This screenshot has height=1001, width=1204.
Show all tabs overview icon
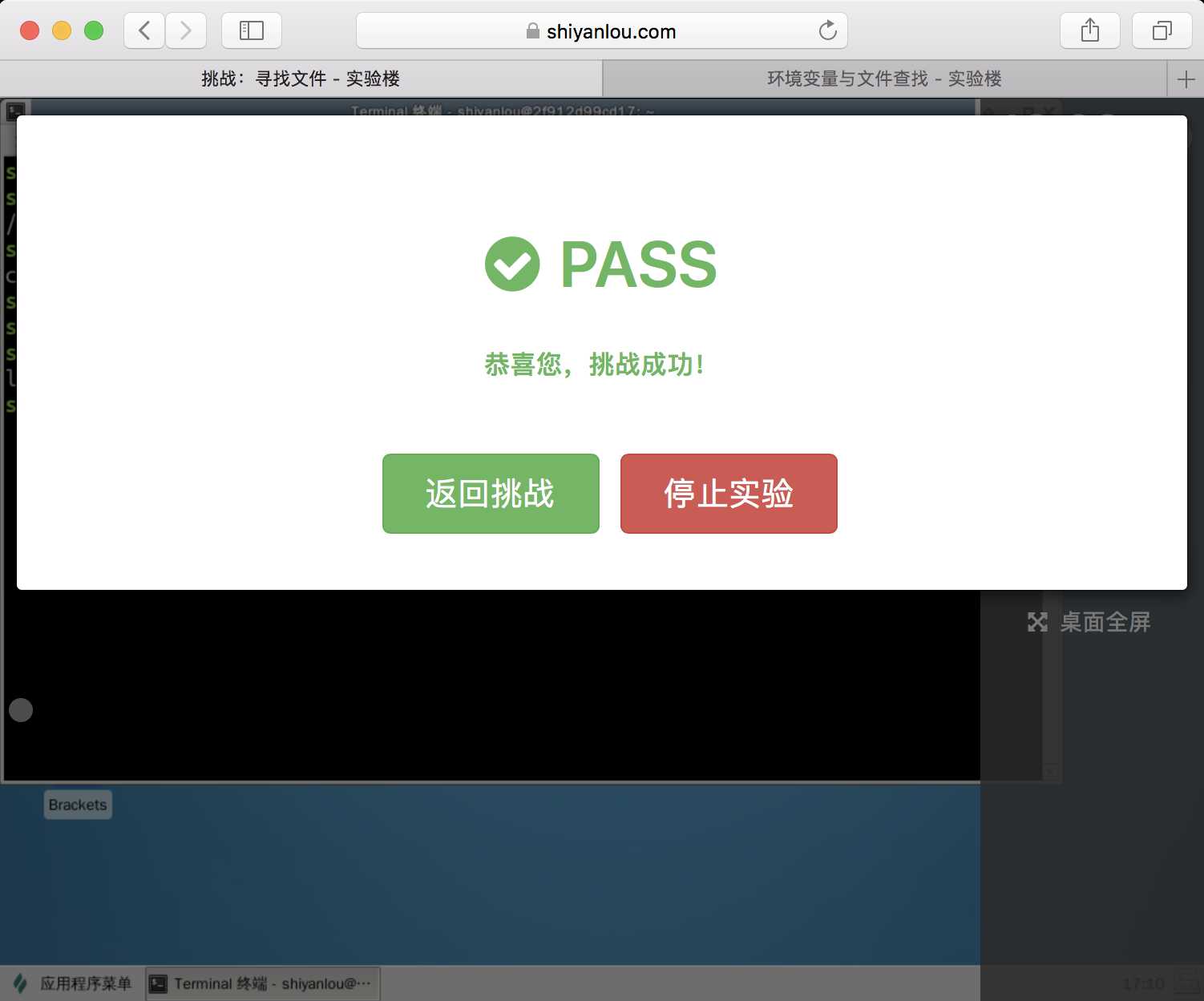click(x=1162, y=31)
